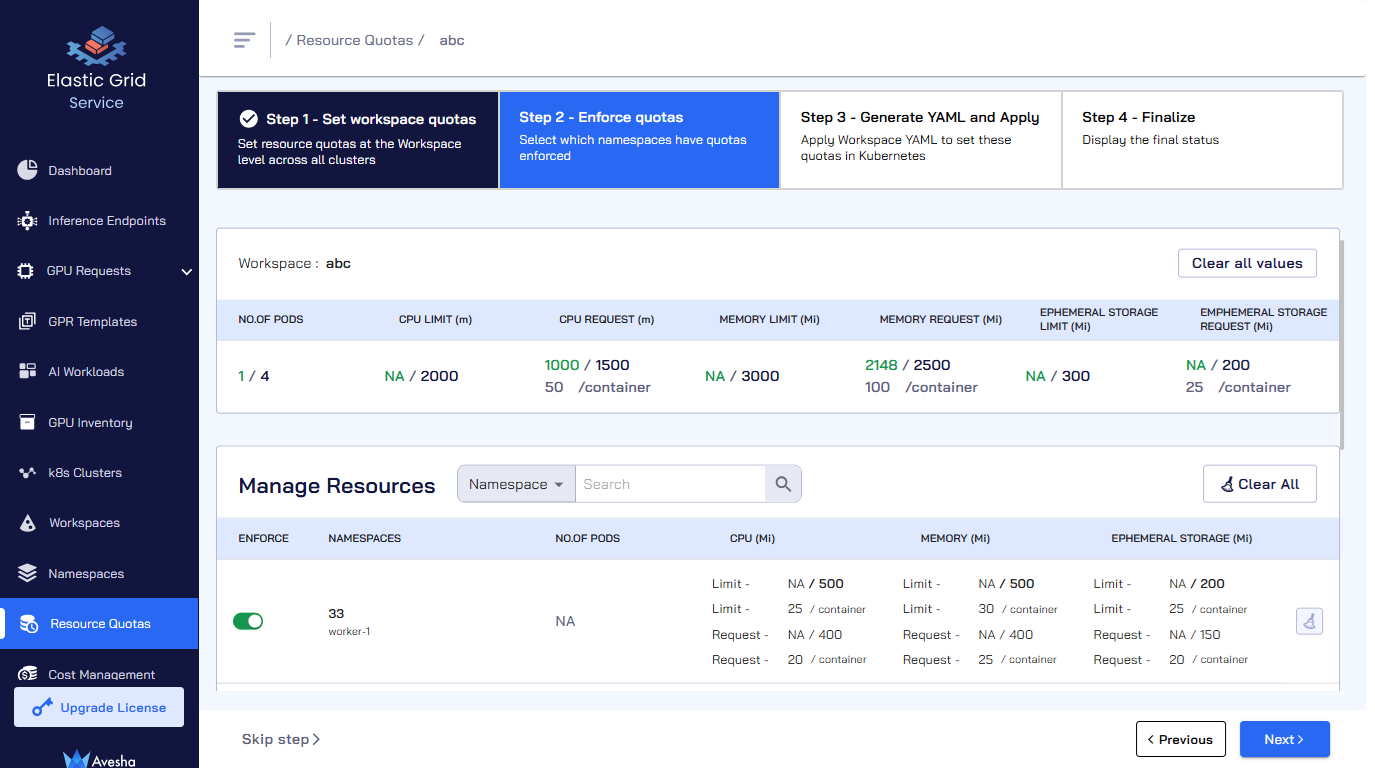Collapse the sidebar using the hamburger icon
This screenshot has width=1375, height=782.
click(x=244, y=40)
